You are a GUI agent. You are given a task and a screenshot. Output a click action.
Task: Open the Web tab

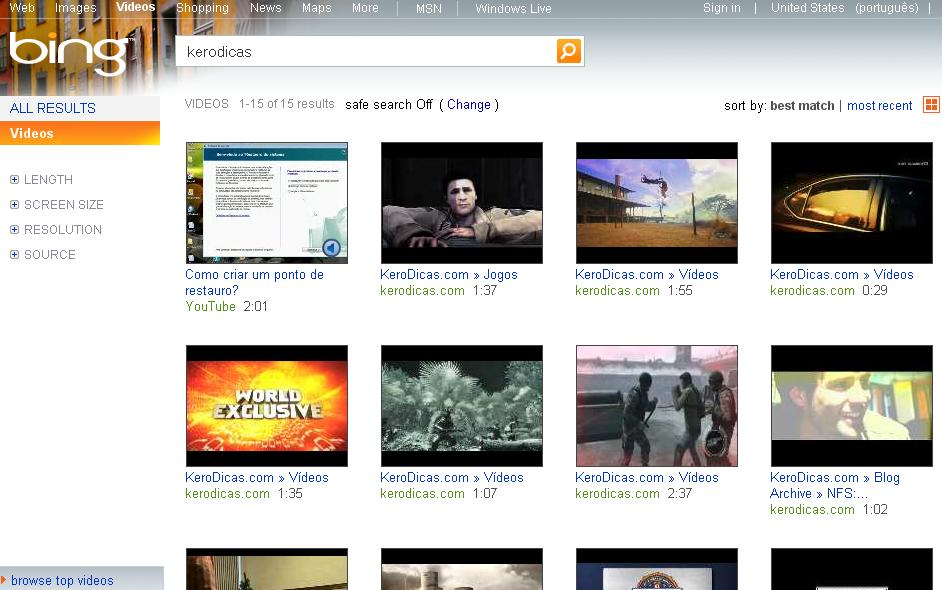tap(22, 8)
